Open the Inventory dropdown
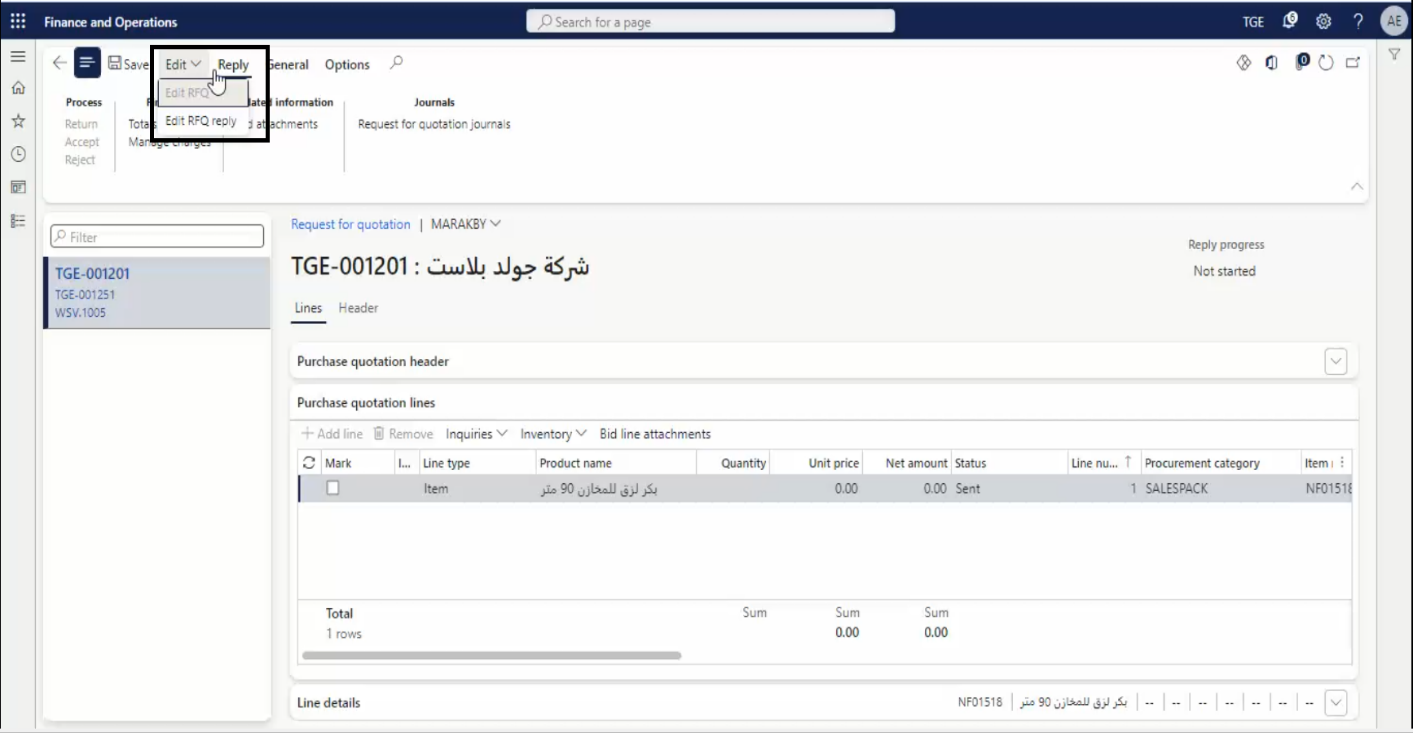The width and height of the screenshot is (1413, 733). click(x=553, y=434)
